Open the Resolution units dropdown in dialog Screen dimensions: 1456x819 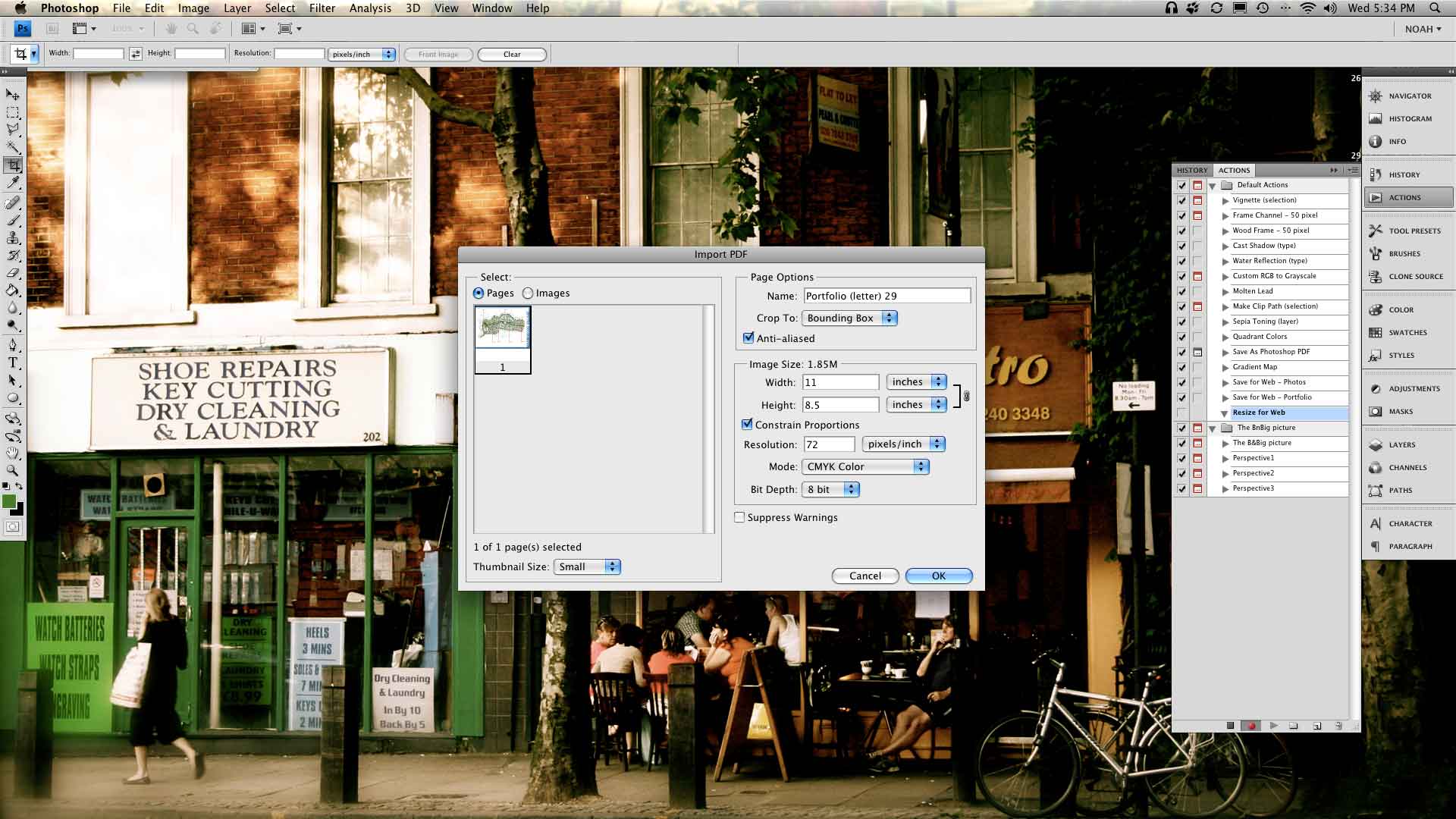[x=904, y=444]
